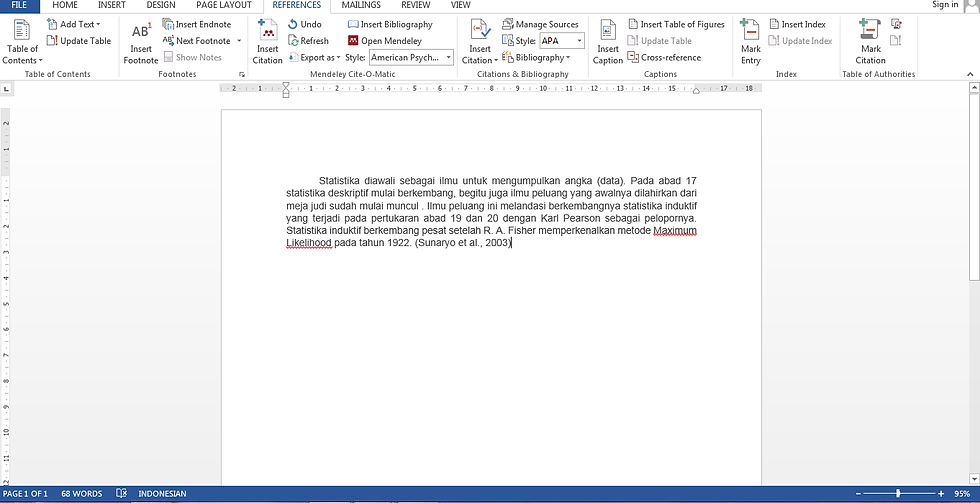Click the 68 WORDS counter

click(x=82, y=494)
